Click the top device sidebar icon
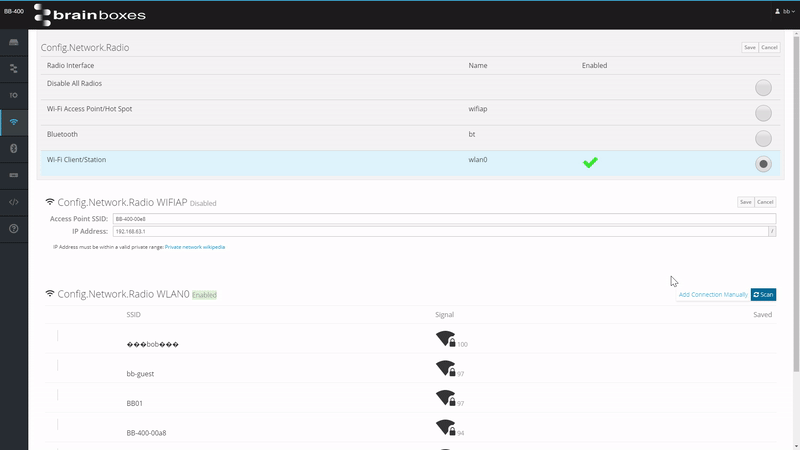Viewport: 800px width, 450px height. 13,42
